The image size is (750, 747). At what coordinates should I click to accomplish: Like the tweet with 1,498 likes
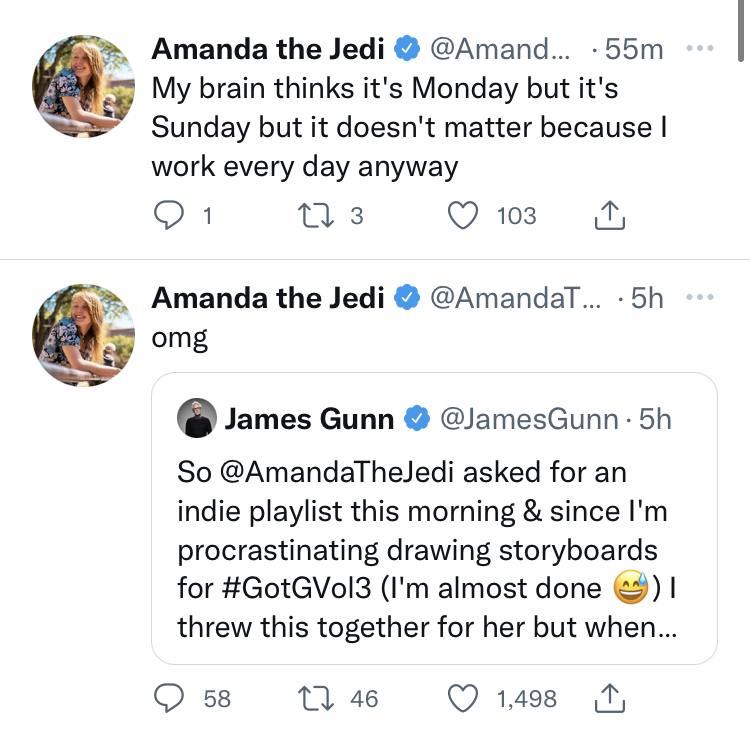pos(463,698)
